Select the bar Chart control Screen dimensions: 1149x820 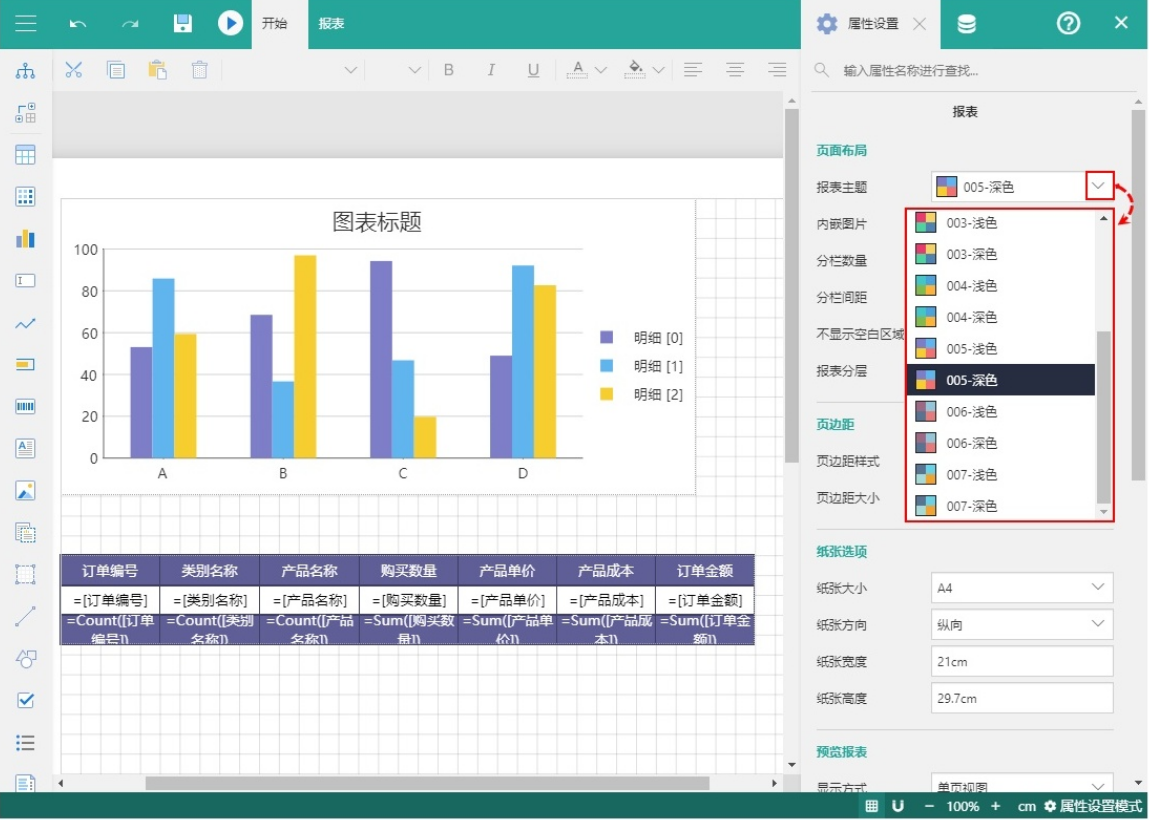[26, 239]
